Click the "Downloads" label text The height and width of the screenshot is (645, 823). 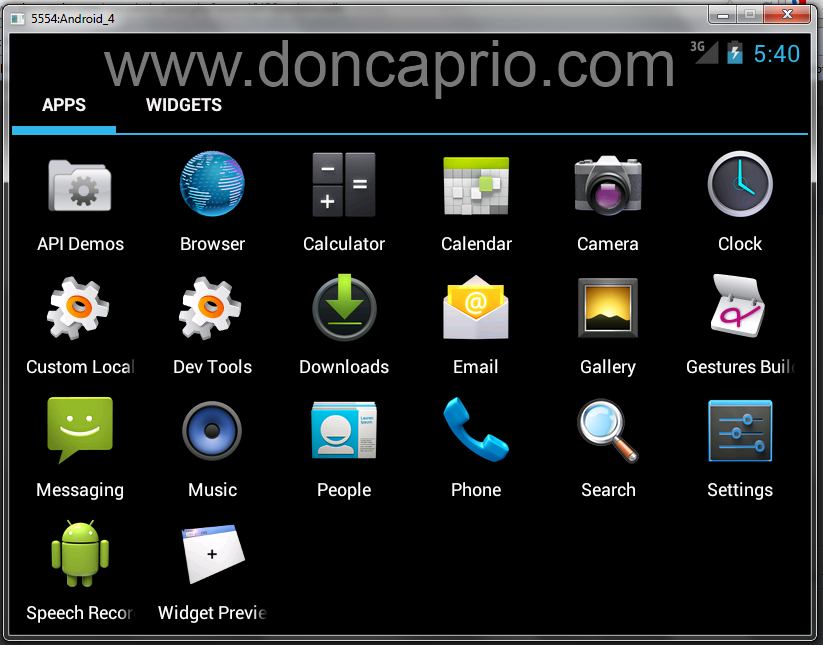pos(344,367)
